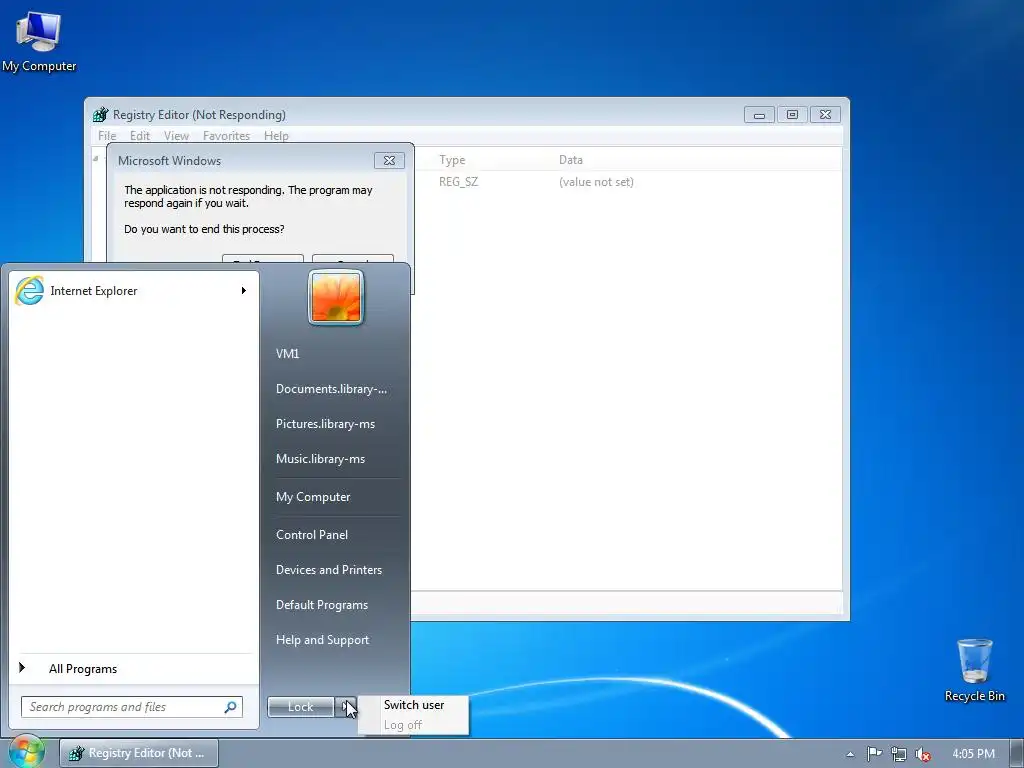Open the View menu in Registry Editor
1024x768 pixels.
[176, 136]
